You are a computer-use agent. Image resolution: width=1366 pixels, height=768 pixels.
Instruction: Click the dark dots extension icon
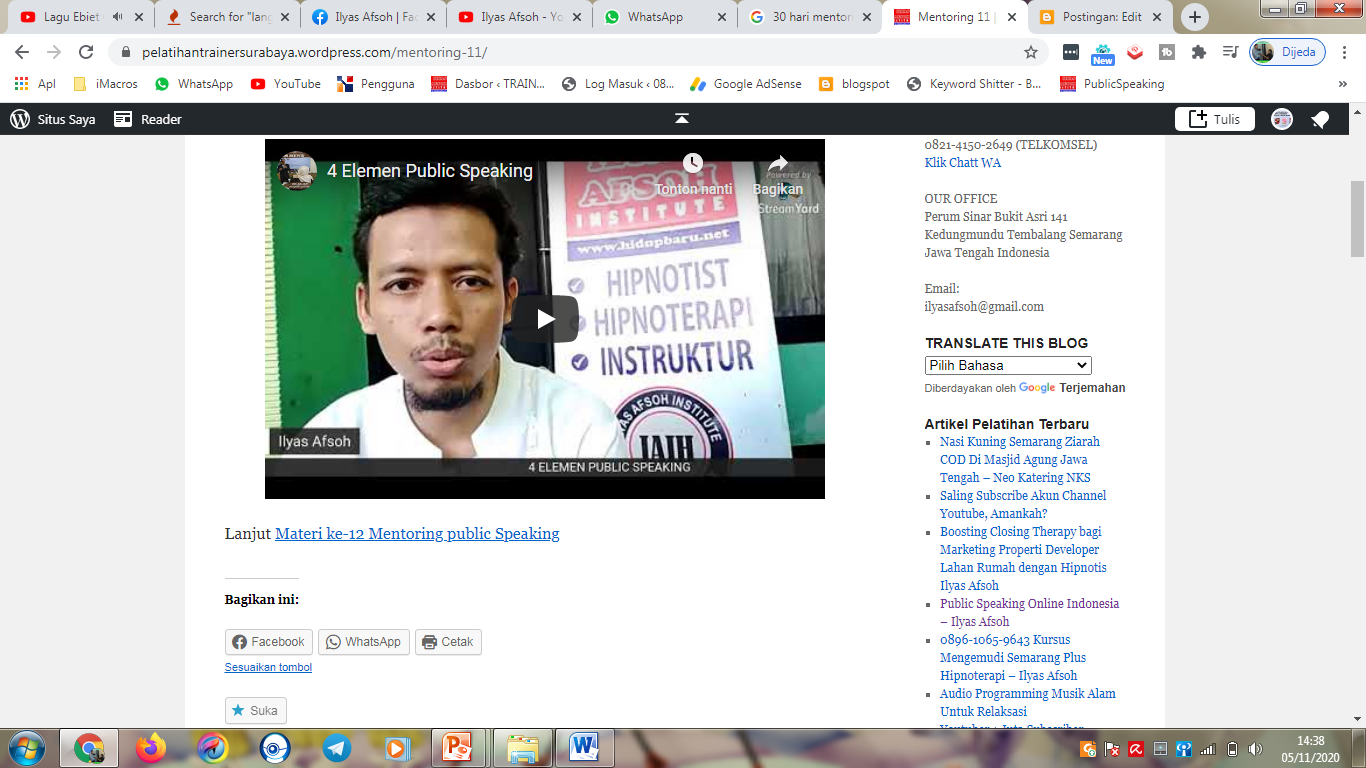tap(1071, 52)
